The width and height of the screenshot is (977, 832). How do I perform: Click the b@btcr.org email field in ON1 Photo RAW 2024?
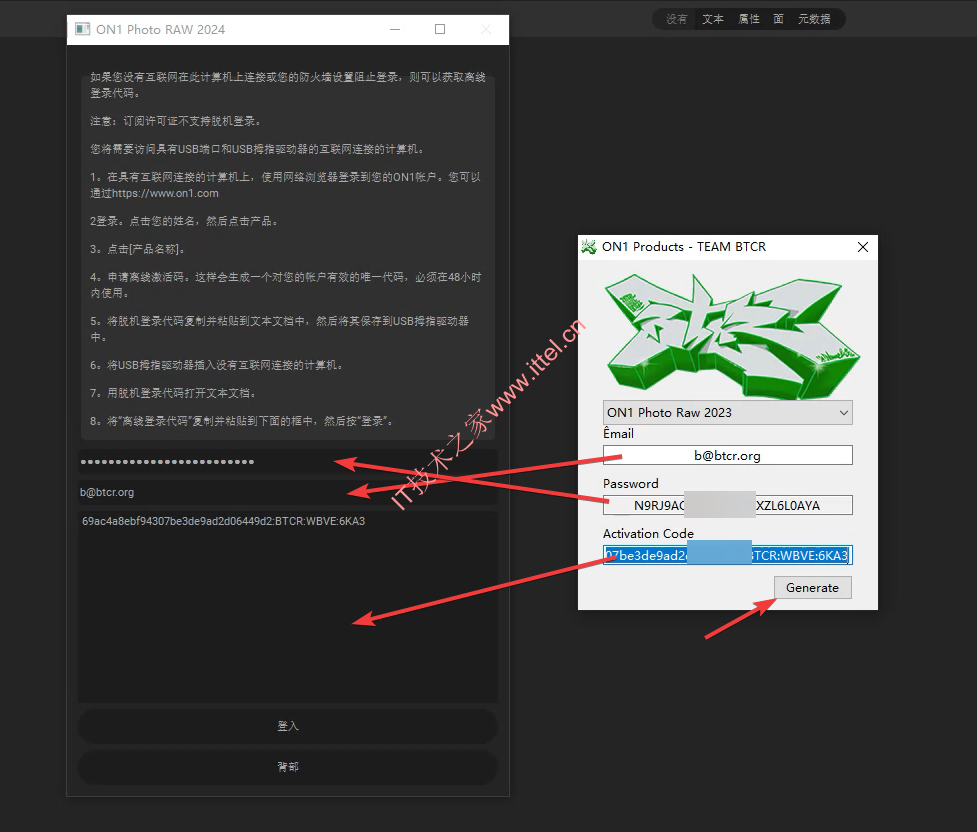pyautogui.click(x=287, y=492)
